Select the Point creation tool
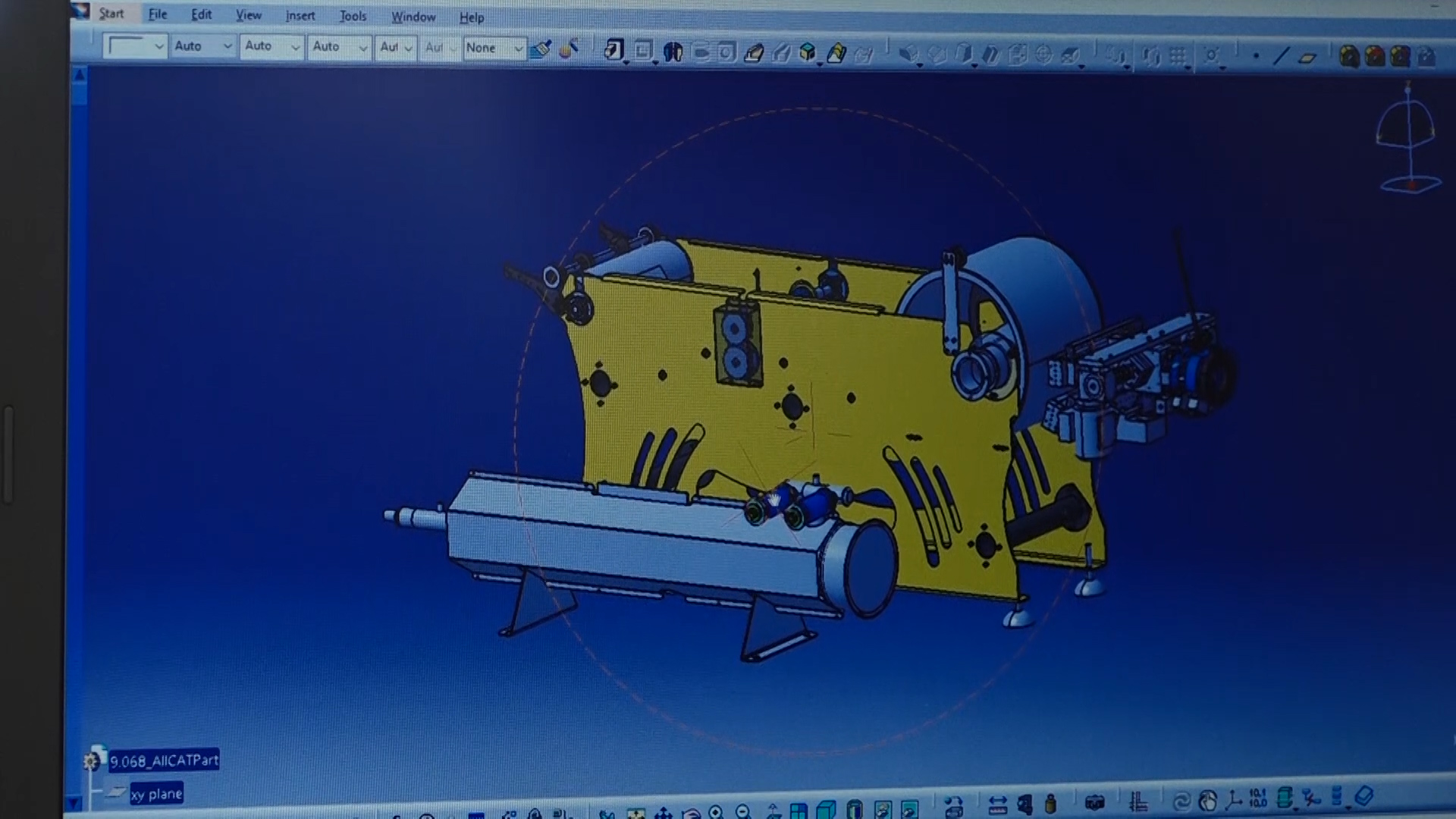Image resolution: width=1456 pixels, height=819 pixels. (x=1256, y=55)
